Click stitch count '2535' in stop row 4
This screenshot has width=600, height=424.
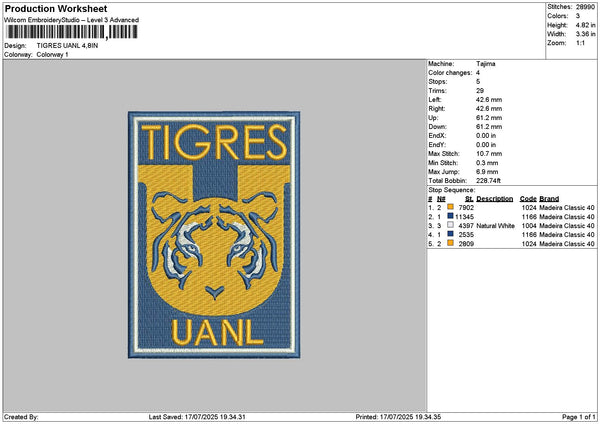click(x=466, y=235)
